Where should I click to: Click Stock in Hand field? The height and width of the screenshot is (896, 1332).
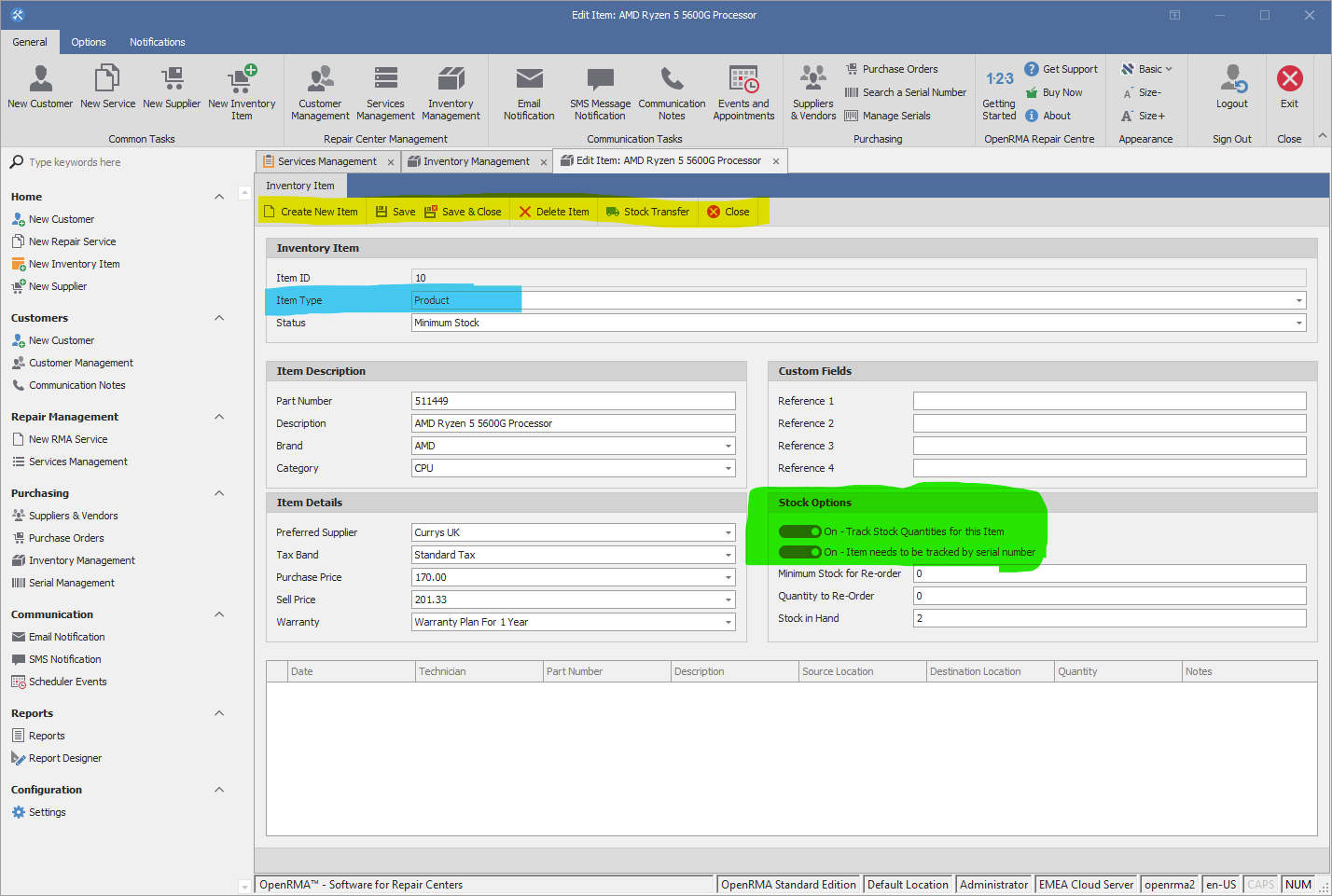pos(1110,618)
